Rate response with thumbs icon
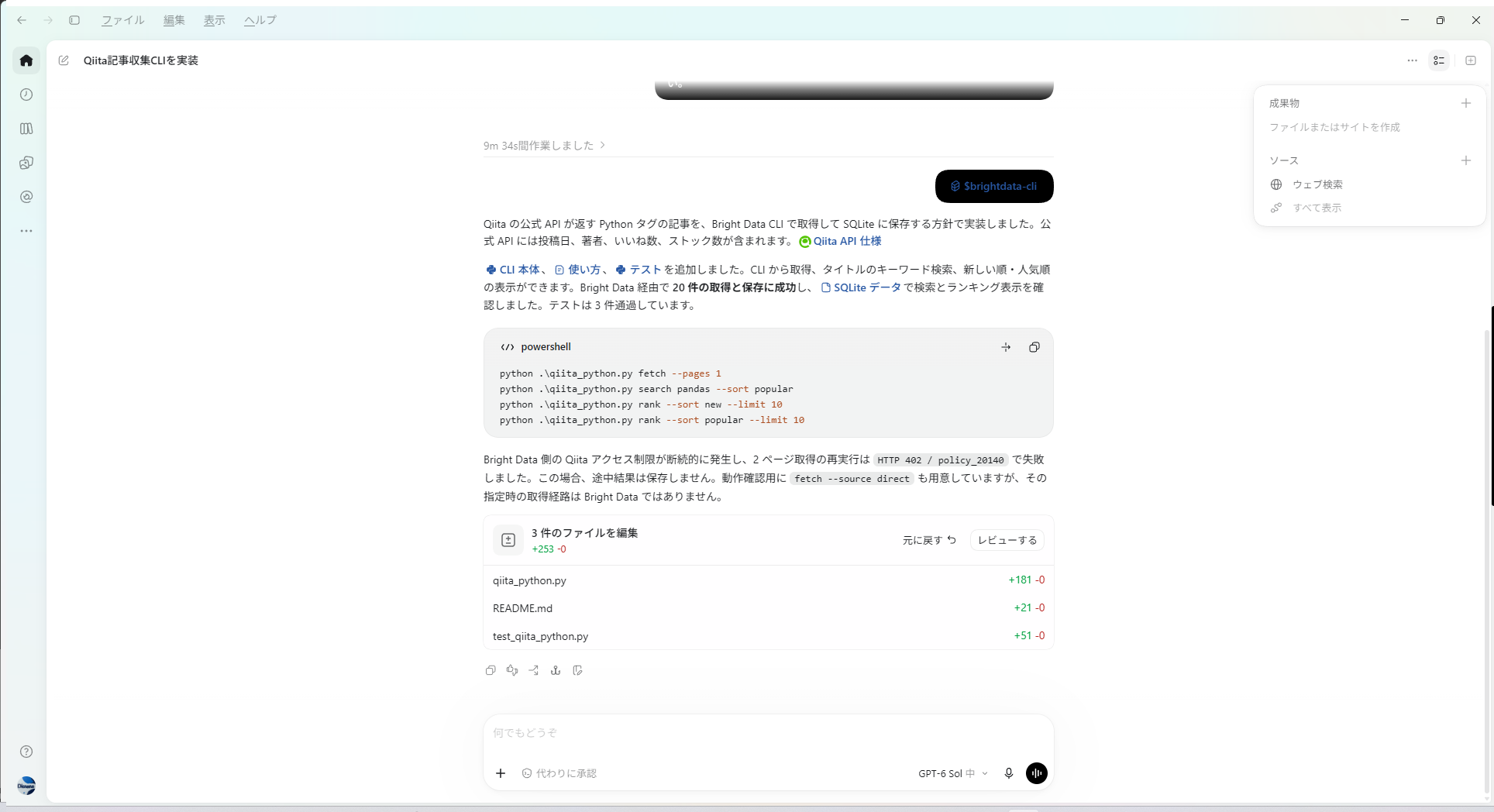The height and width of the screenshot is (812, 1494). point(512,670)
